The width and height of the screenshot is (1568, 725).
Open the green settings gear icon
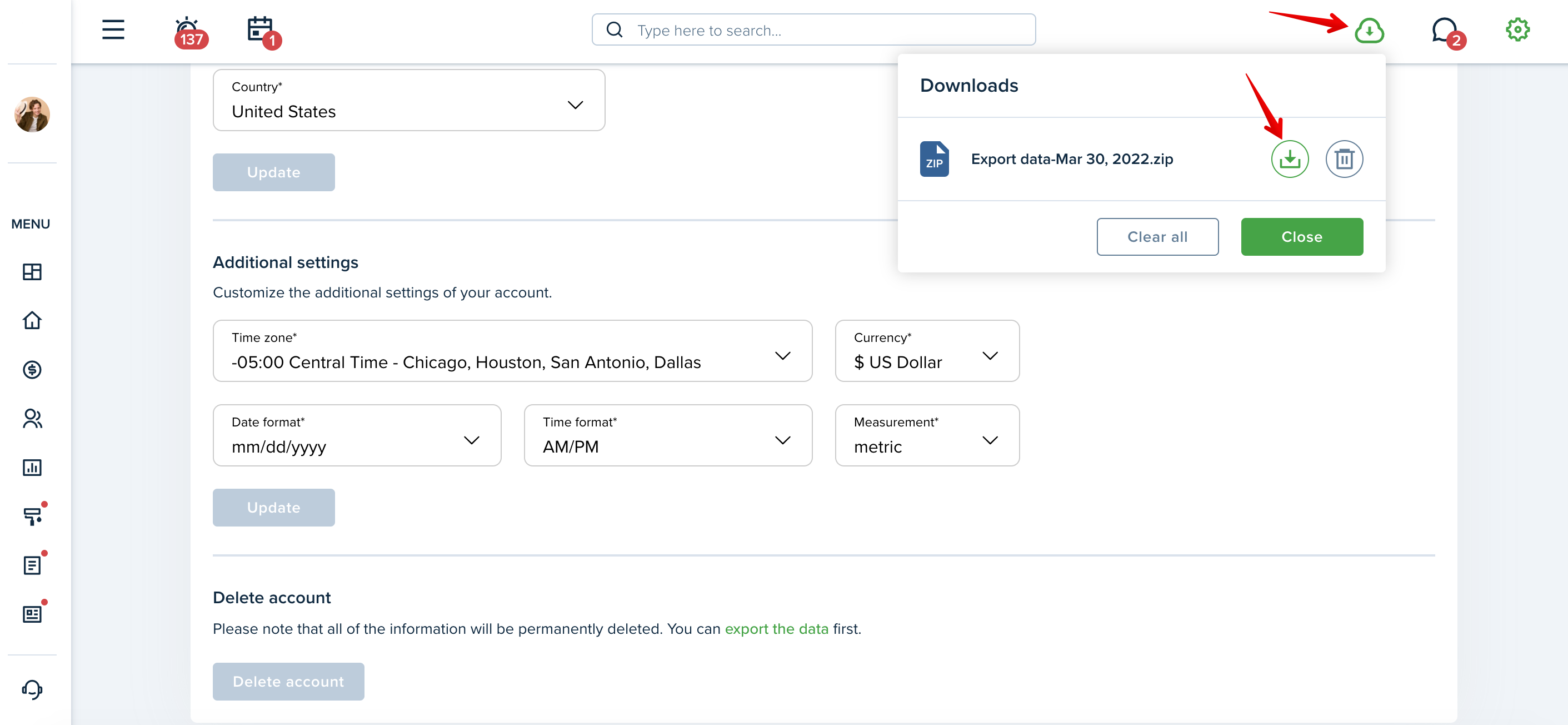pyautogui.click(x=1517, y=29)
